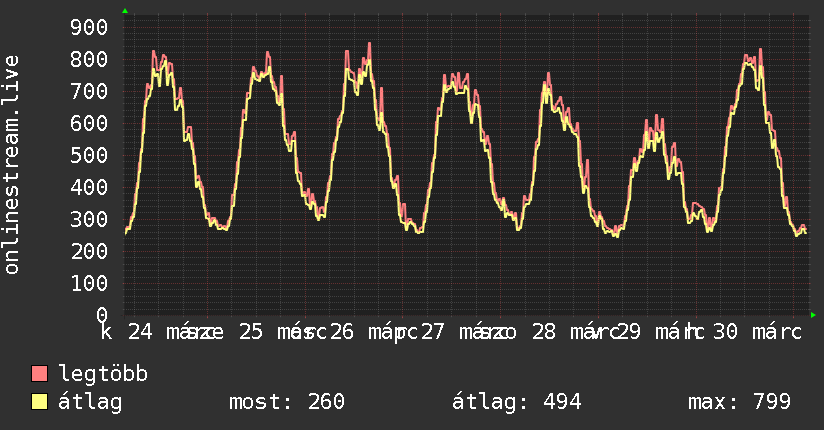Click the 200 y-axis label
The image size is (824, 430).
(89, 252)
